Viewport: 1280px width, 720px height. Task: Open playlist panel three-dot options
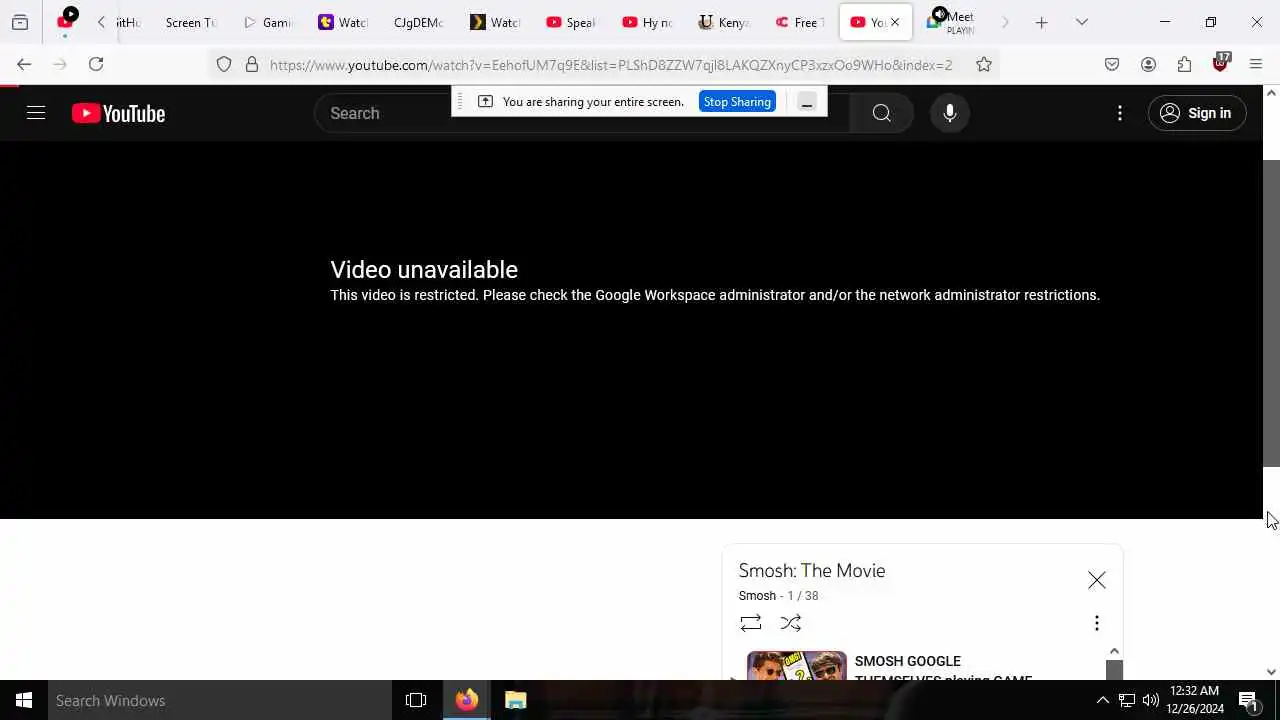point(1097,623)
